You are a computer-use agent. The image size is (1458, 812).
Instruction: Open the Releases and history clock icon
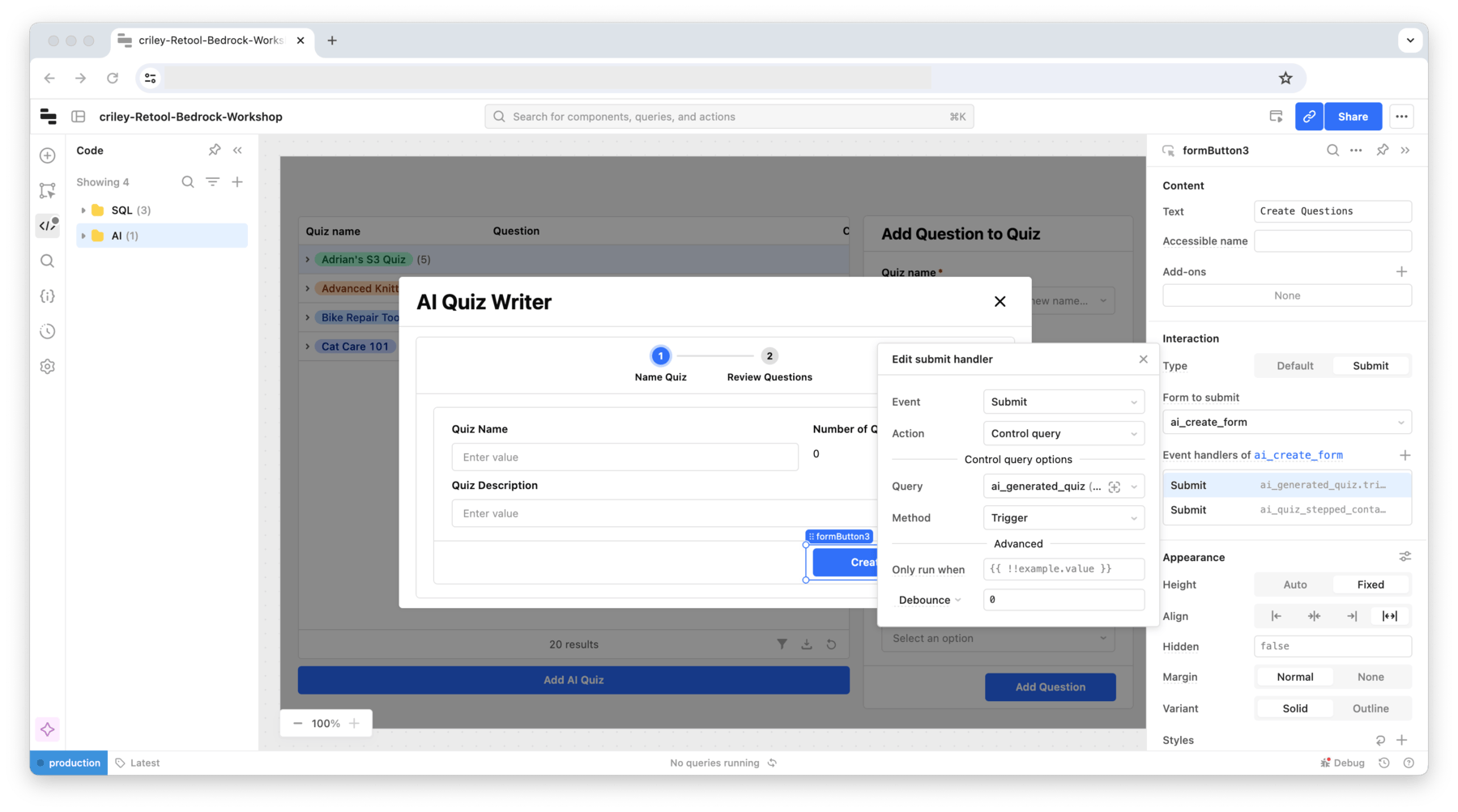[x=48, y=331]
